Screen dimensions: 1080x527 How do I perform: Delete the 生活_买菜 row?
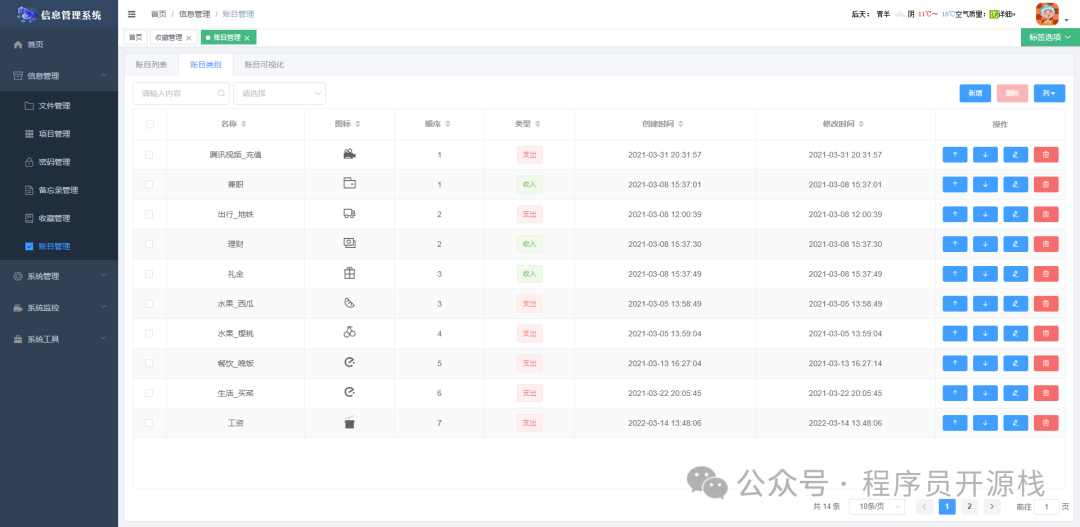pyautogui.click(x=1046, y=393)
